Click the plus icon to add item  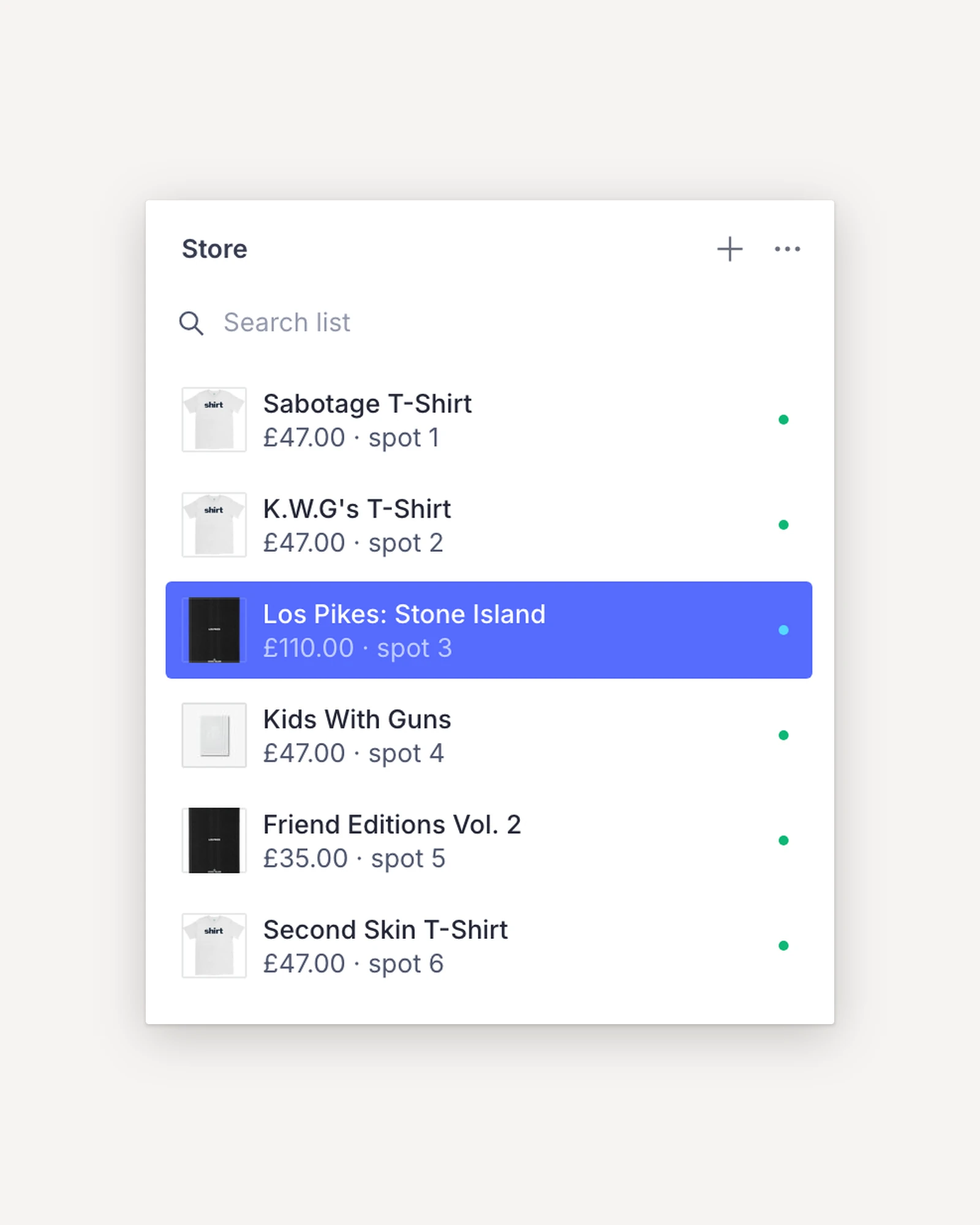point(729,249)
